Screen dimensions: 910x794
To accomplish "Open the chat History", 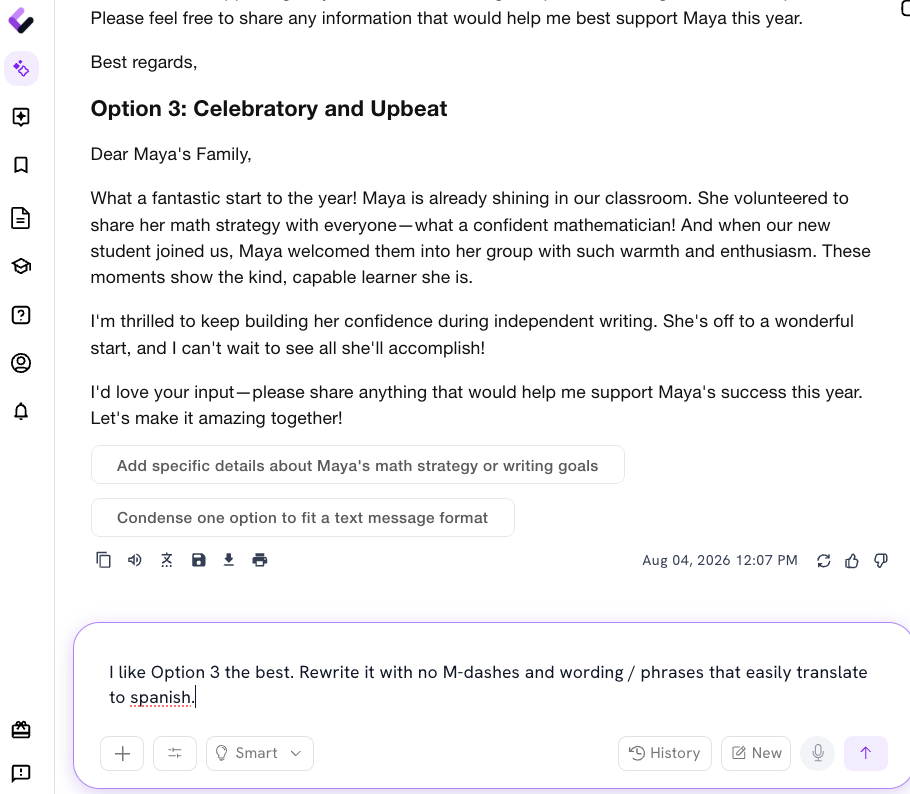I will coord(665,753).
